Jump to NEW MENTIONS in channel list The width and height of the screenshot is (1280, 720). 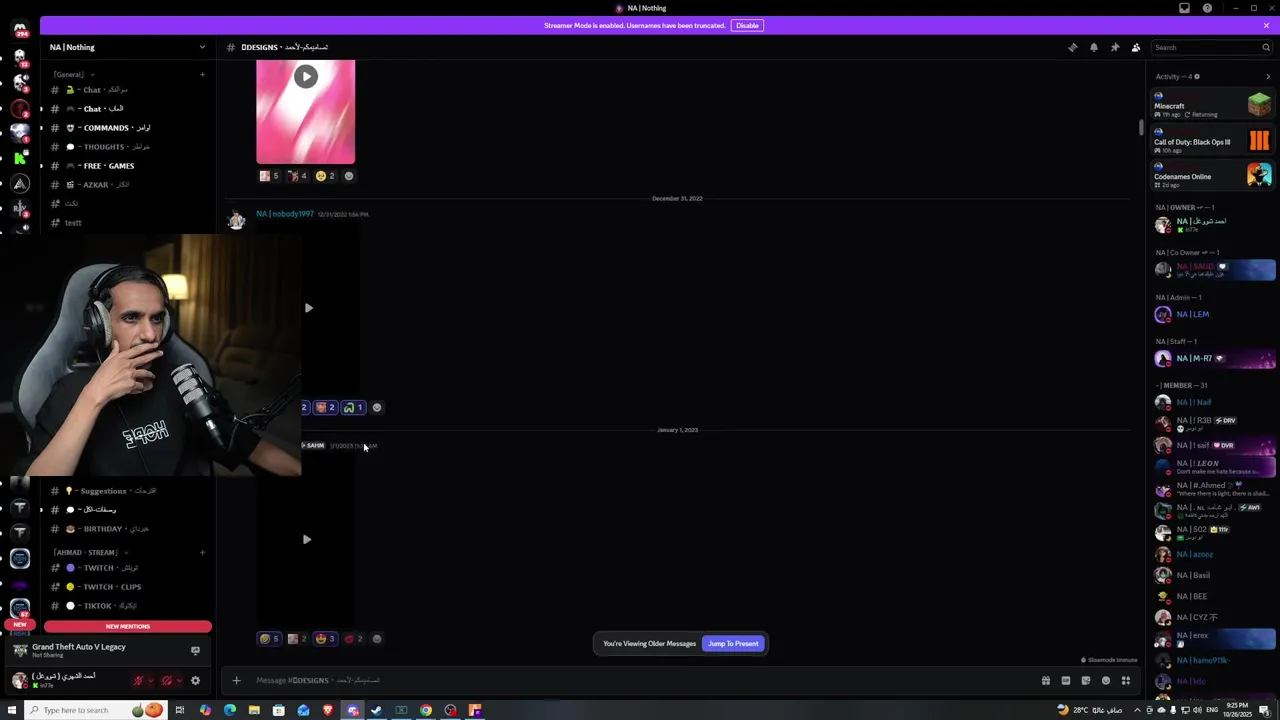click(128, 626)
